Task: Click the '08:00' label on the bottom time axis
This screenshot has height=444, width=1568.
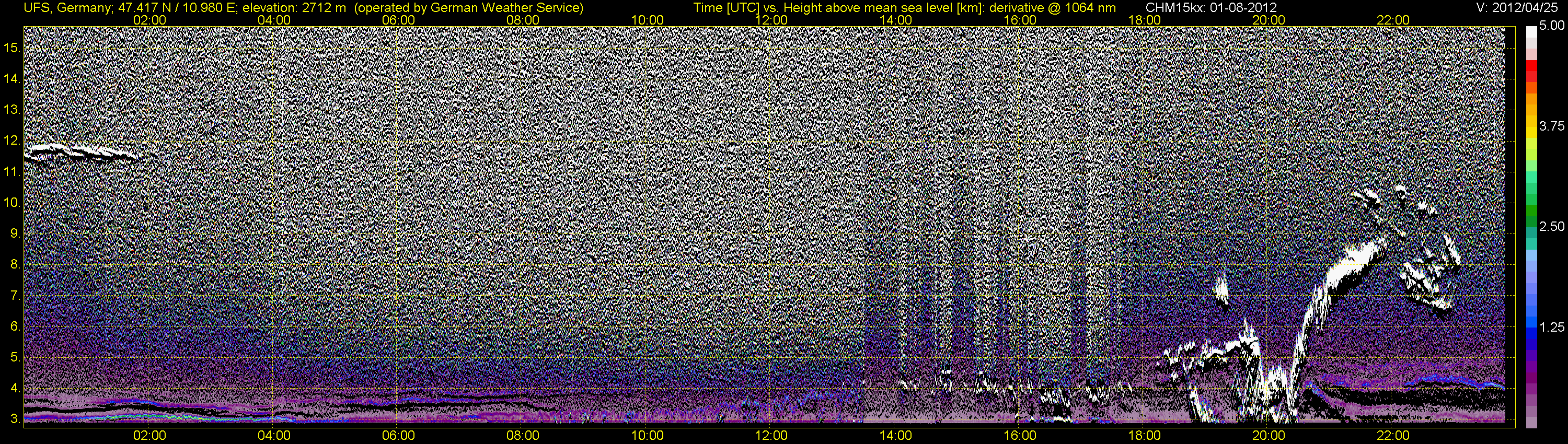Action: coord(523,436)
